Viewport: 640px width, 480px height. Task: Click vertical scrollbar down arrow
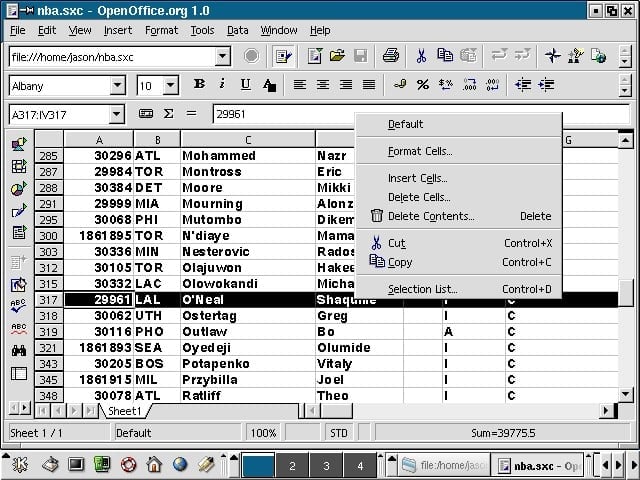[625, 394]
